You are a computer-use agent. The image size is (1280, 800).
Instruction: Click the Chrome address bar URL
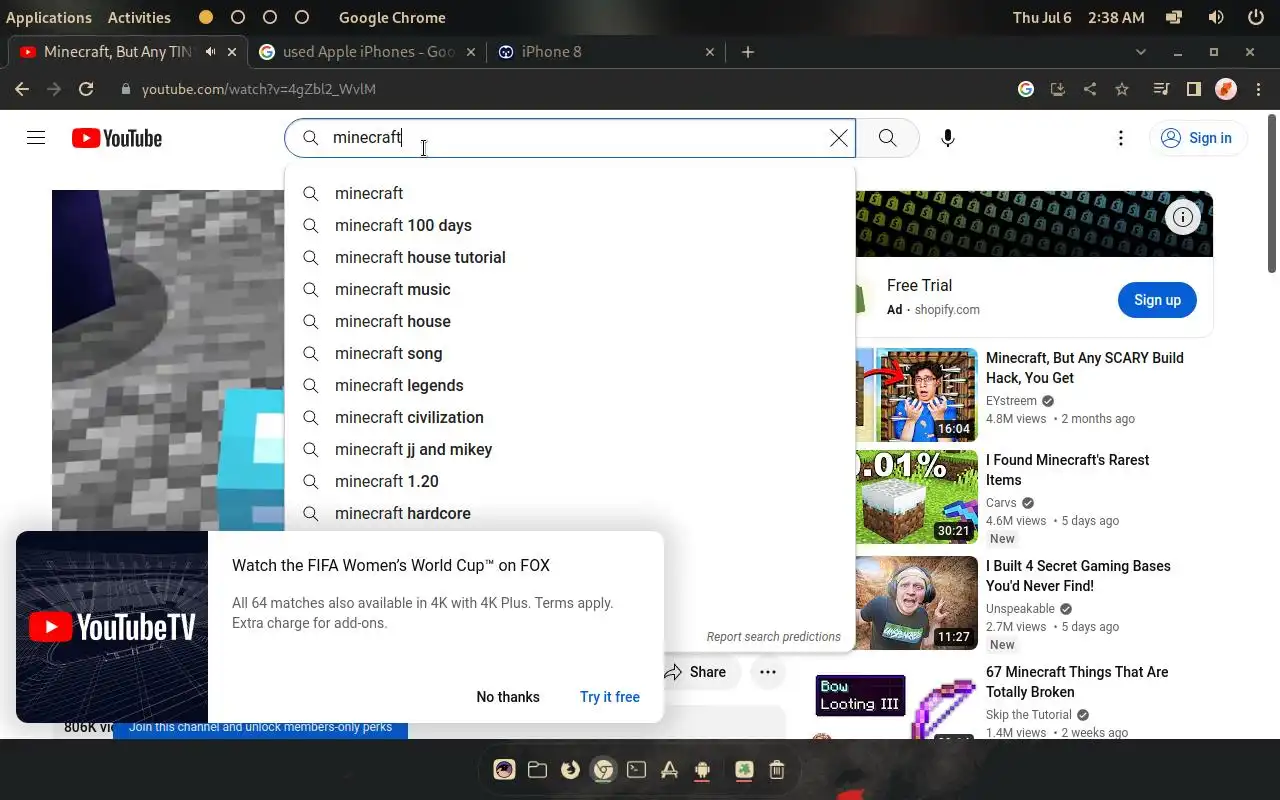(259, 89)
